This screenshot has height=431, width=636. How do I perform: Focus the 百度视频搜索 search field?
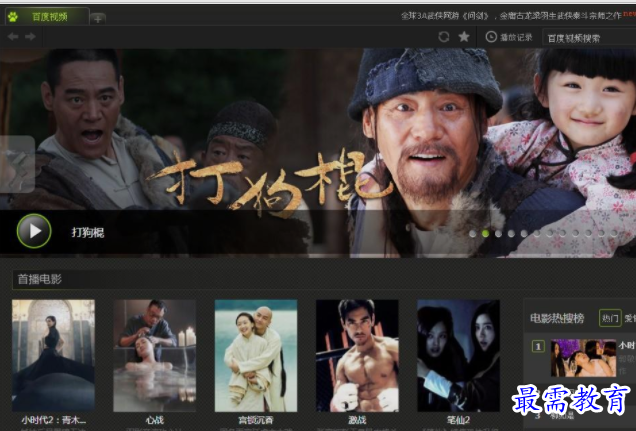coord(589,38)
